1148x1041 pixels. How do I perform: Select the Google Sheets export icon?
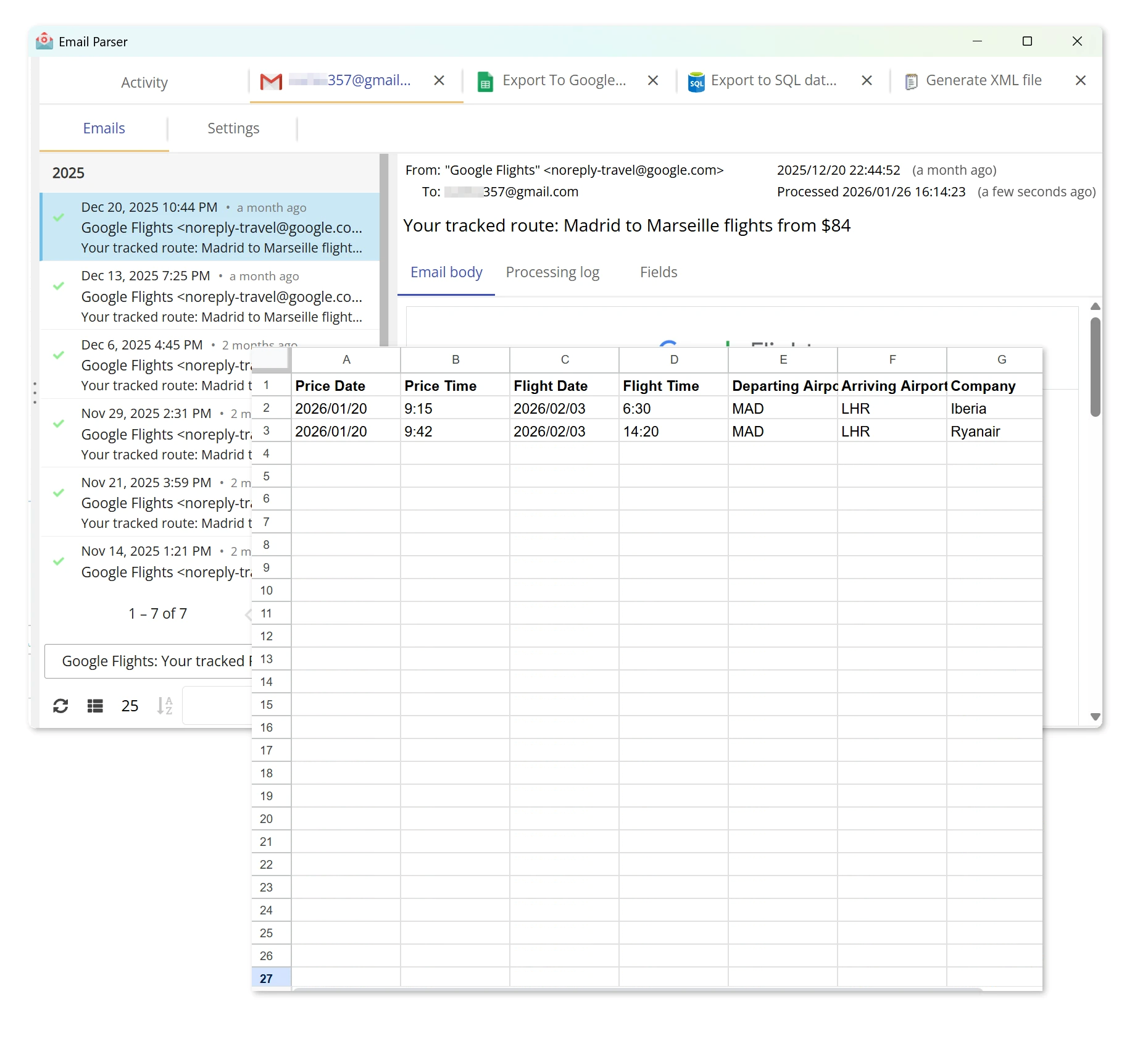click(485, 80)
